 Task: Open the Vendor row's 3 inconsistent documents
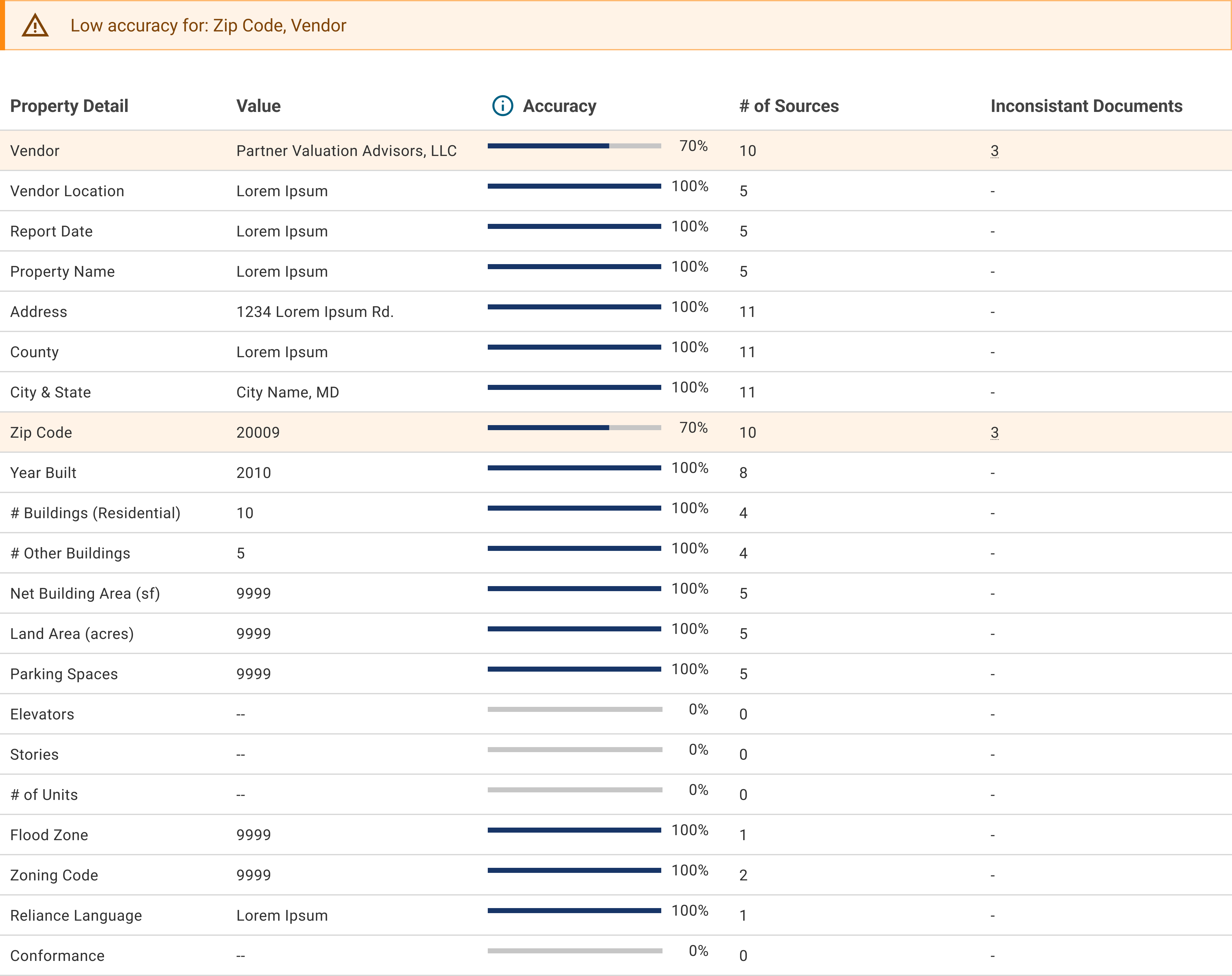[994, 151]
